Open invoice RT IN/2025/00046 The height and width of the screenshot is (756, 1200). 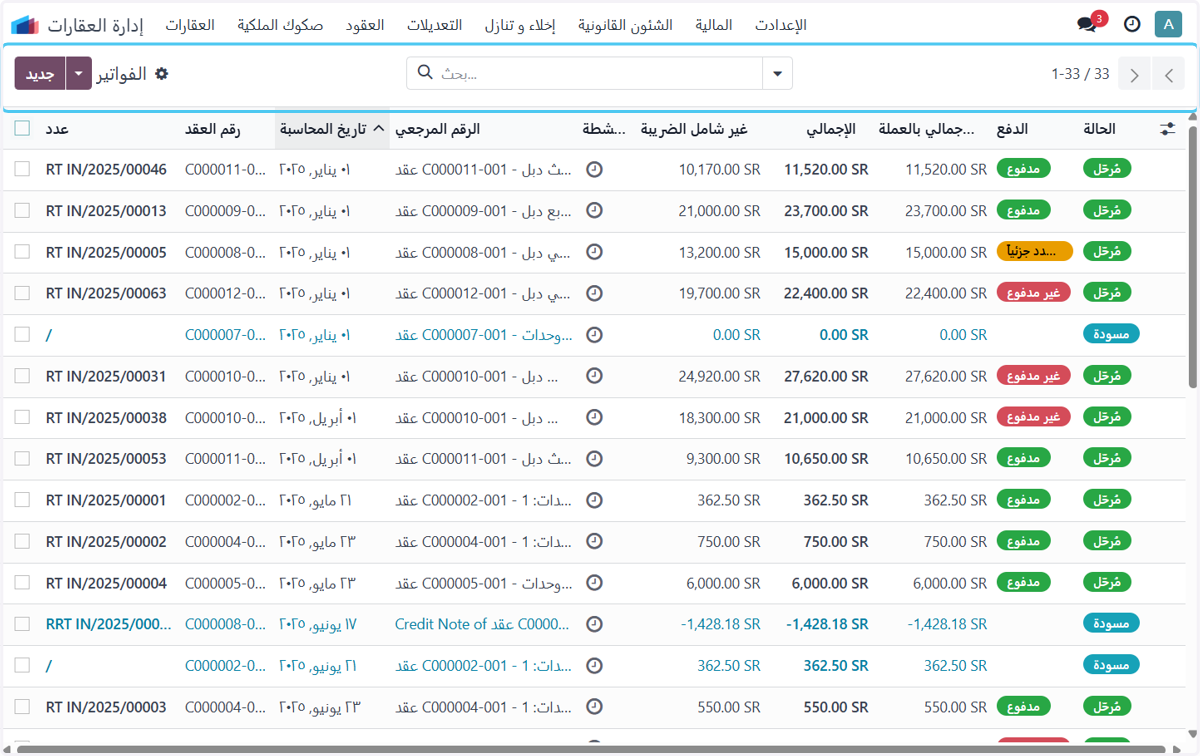tap(106, 170)
